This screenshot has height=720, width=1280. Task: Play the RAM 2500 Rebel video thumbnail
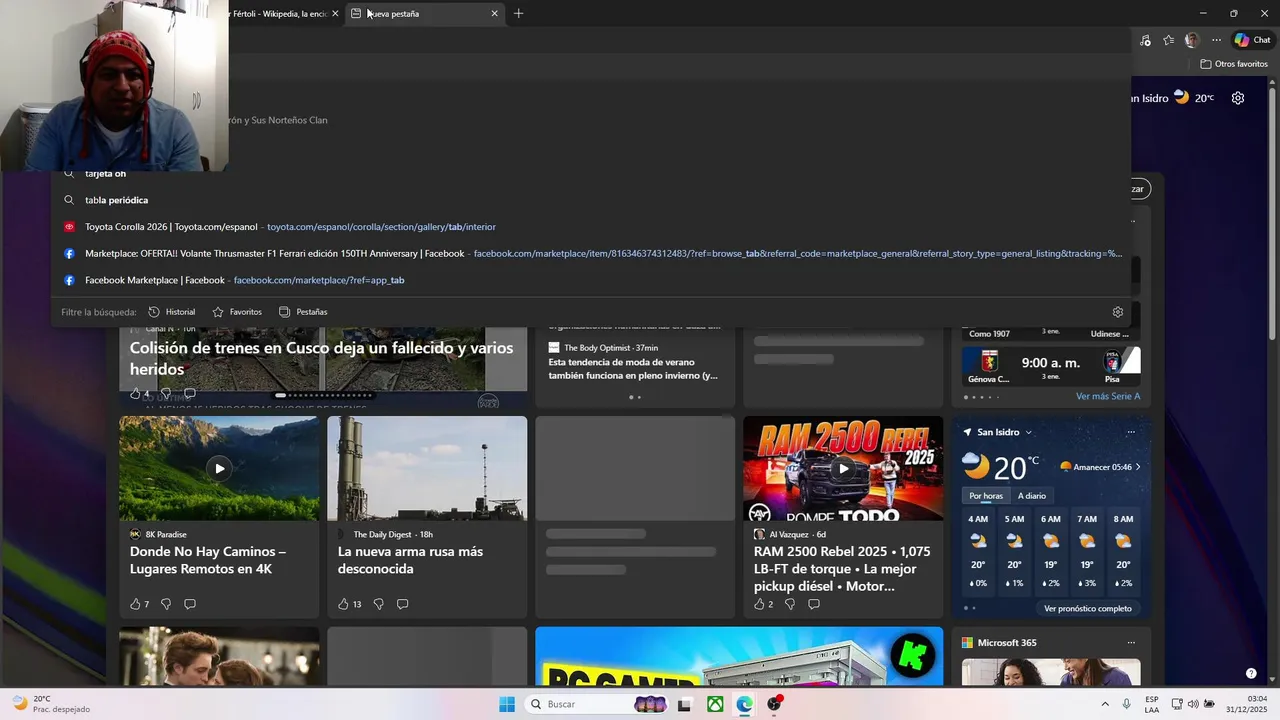pyautogui.click(x=843, y=468)
